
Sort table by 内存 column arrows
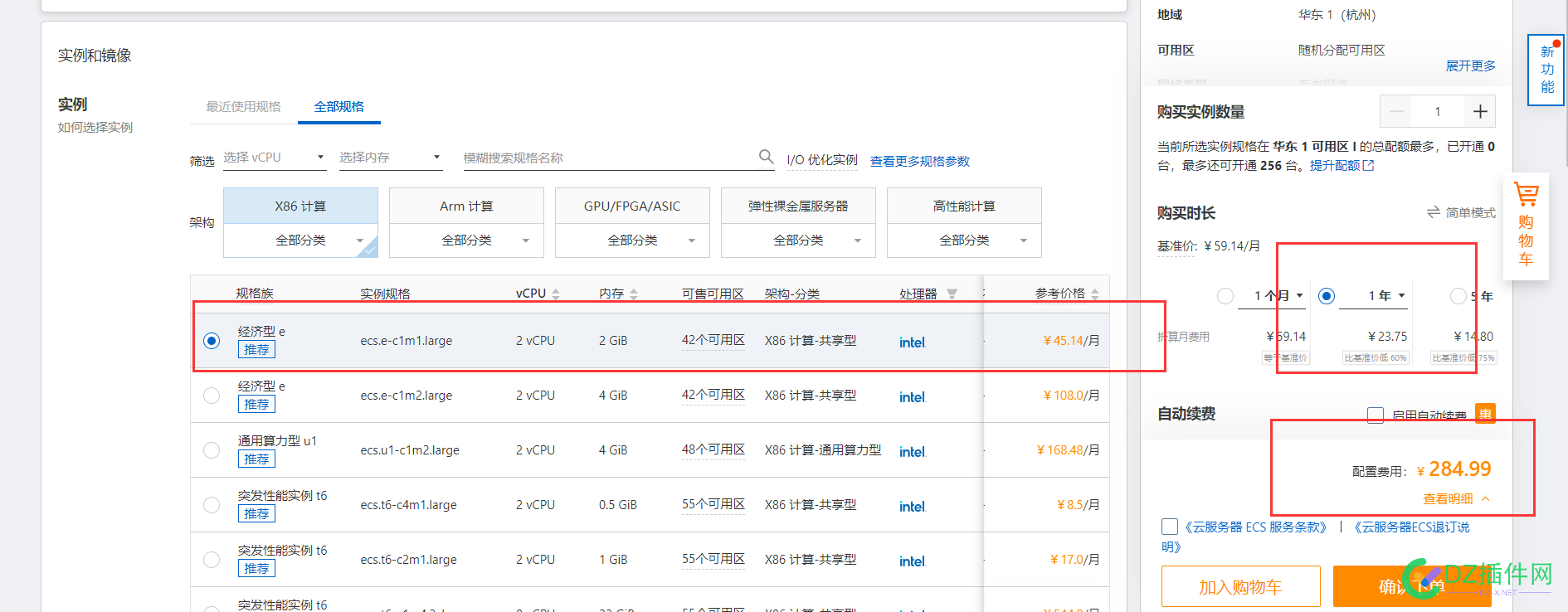(634, 294)
